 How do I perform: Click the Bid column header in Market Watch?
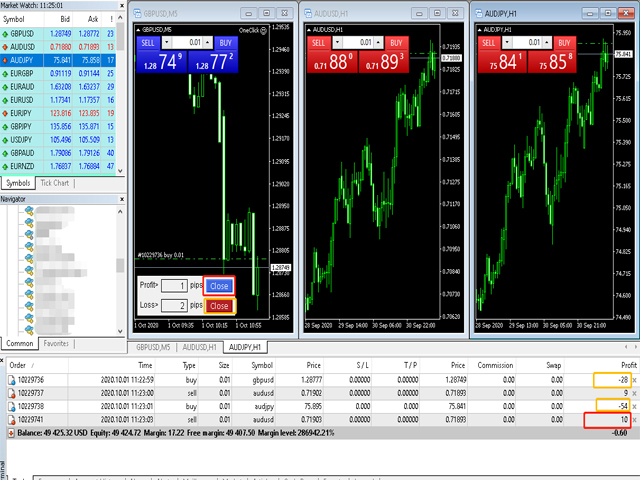[58, 19]
